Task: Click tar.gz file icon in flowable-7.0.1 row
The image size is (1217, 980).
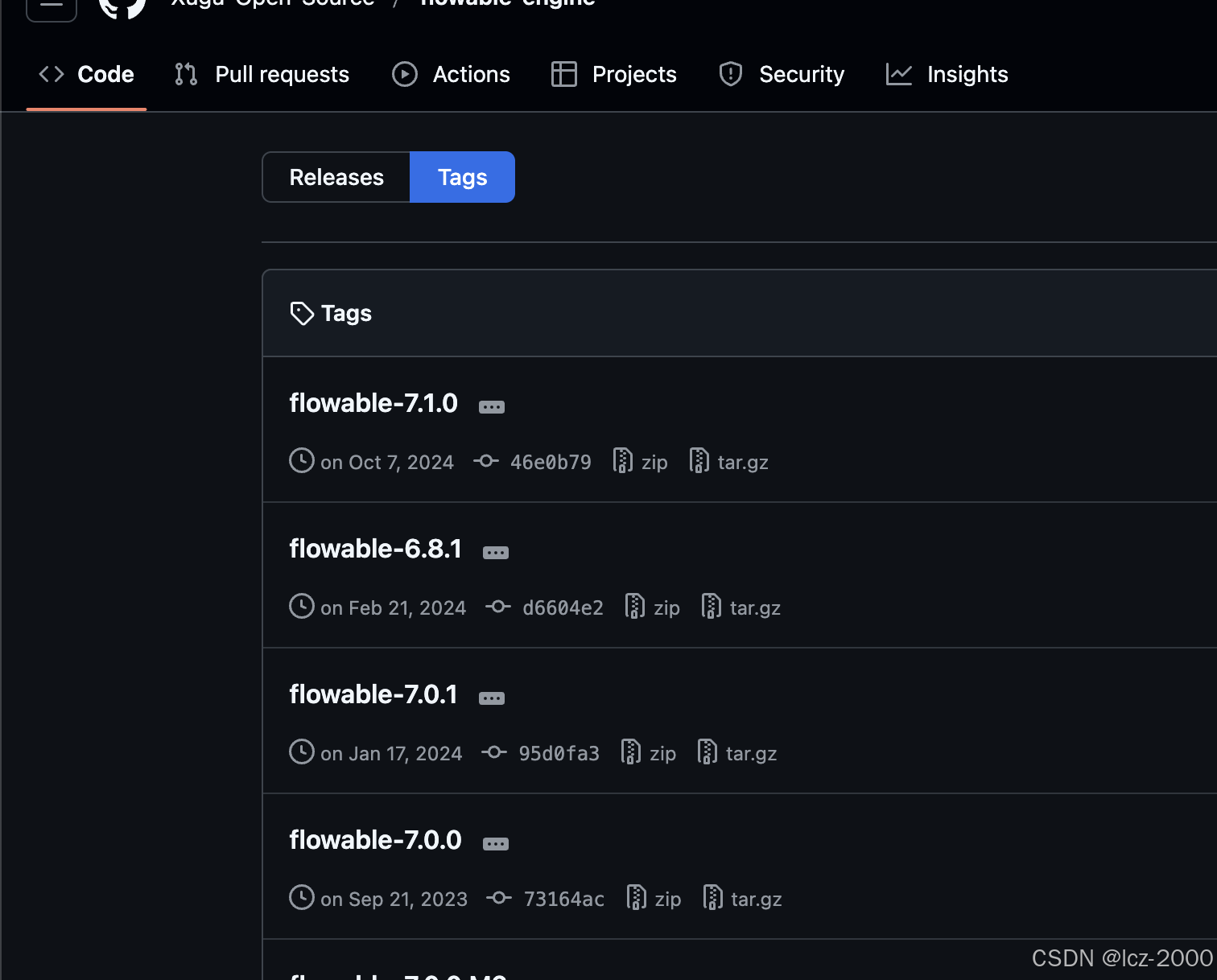Action: (x=708, y=751)
